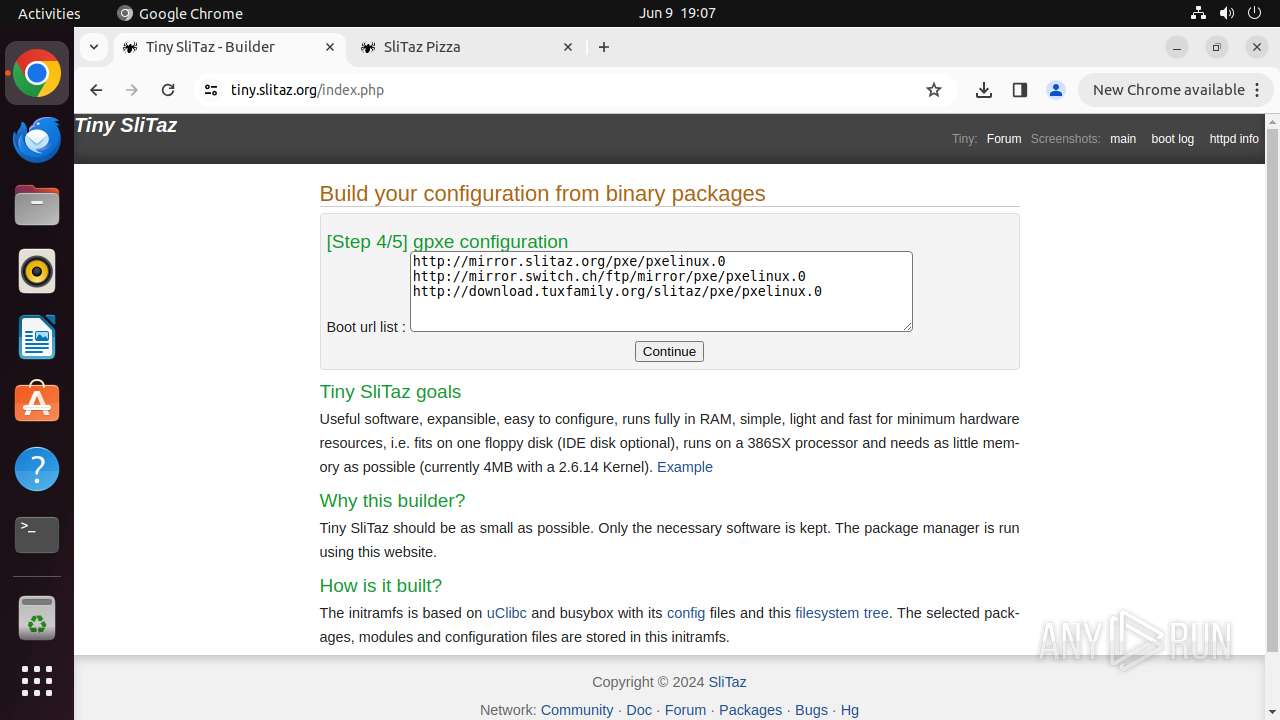Open the Hg footer link
Image resolution: width=1280 pixels, height=720 pixels.
coord(850,710)
